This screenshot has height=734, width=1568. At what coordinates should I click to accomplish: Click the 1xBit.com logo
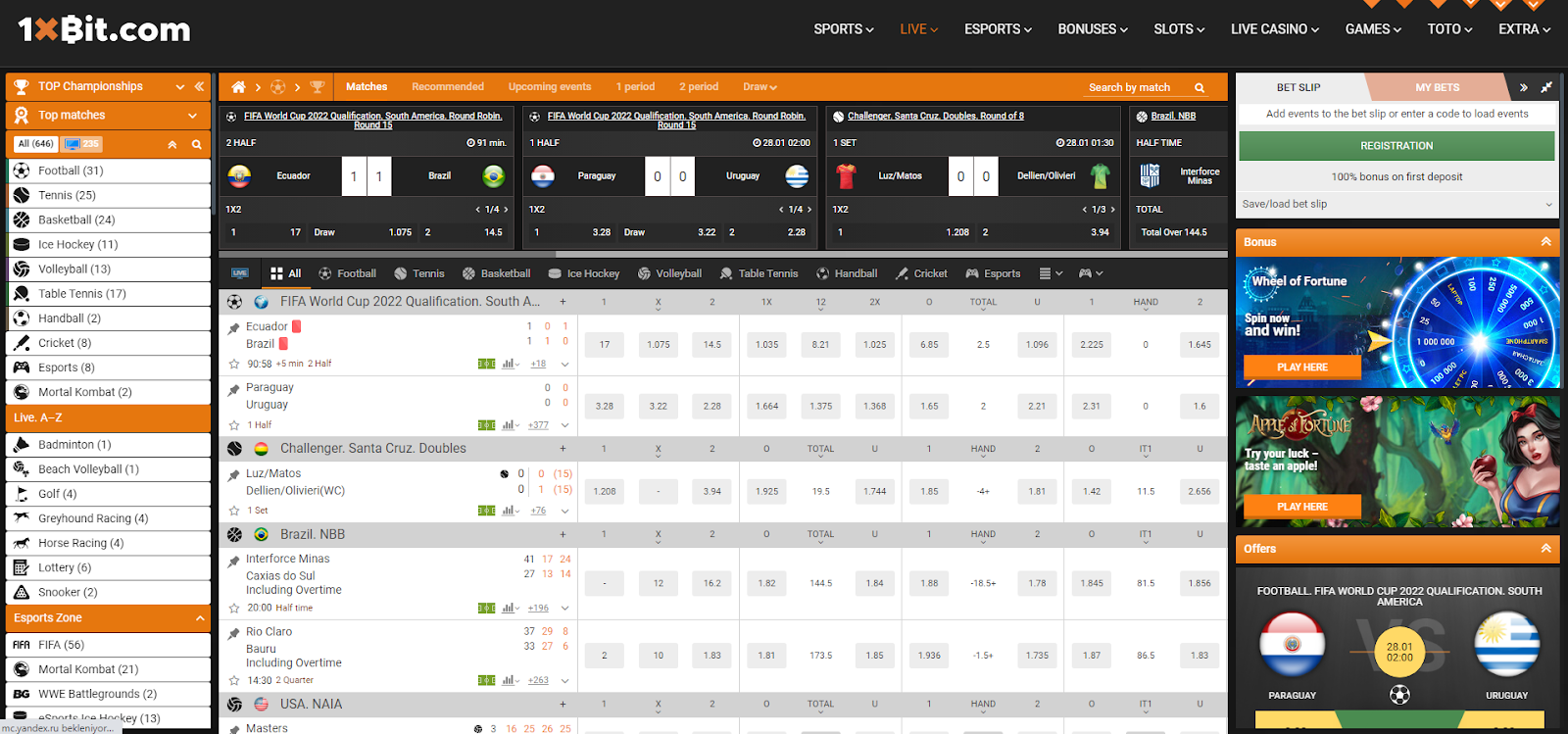tap(104, 29)
